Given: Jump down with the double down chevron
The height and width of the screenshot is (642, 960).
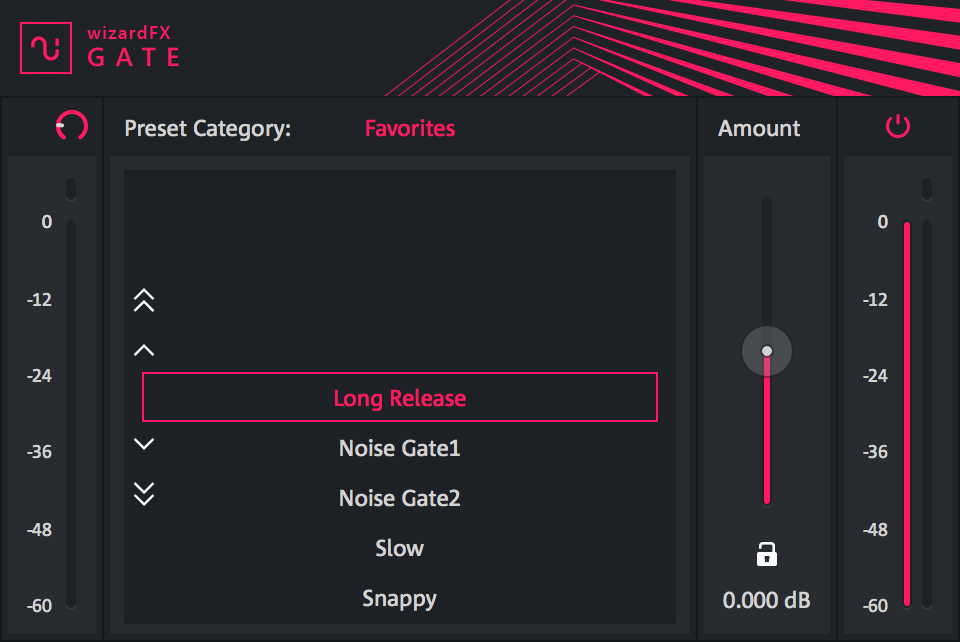Looking at the screenshot, I should pos(144,493).
